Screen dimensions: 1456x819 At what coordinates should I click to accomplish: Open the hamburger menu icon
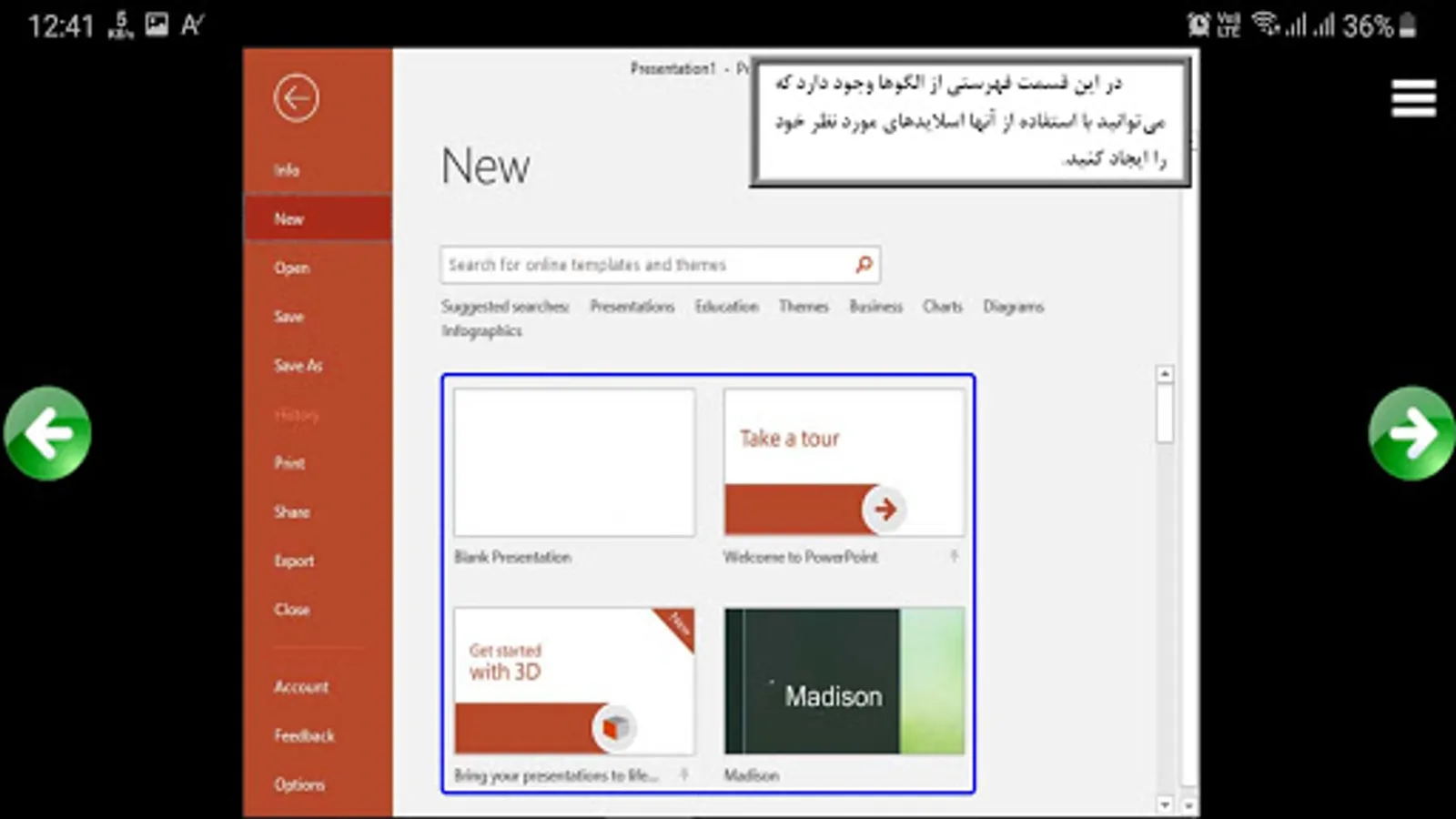pos(1413,98)
